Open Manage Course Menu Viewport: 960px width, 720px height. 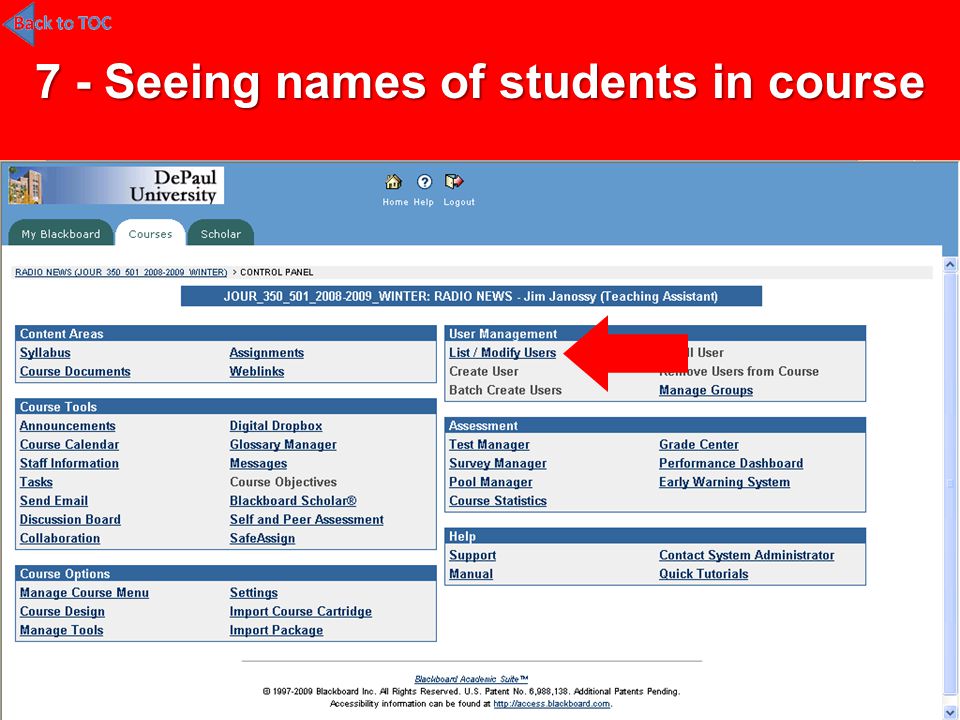click(84, 593)
